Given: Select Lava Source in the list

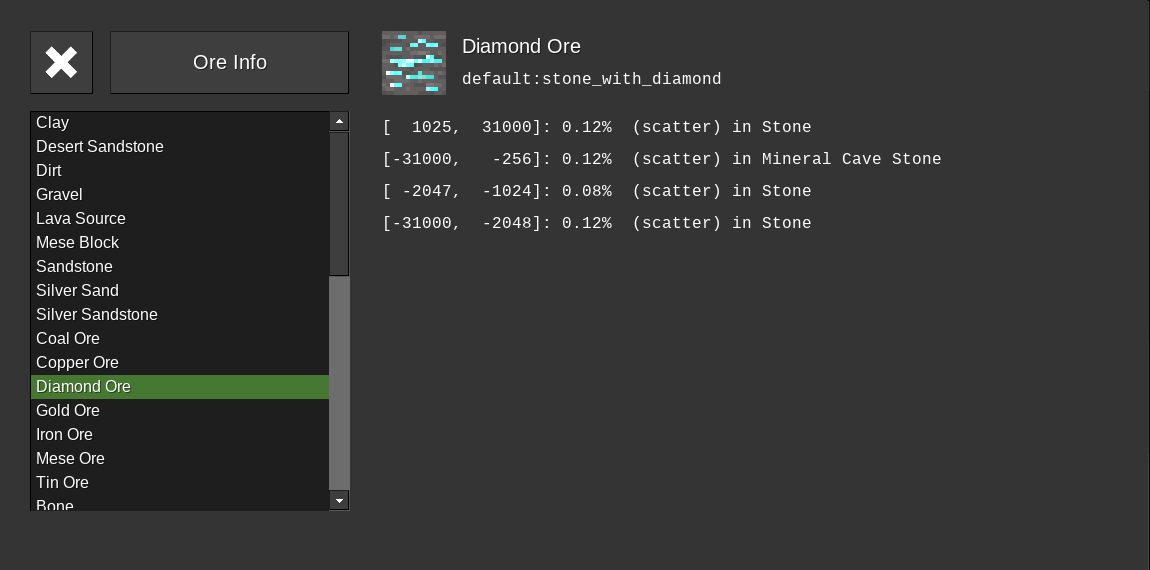Looking at the screenshot, I should click(80, 219).
